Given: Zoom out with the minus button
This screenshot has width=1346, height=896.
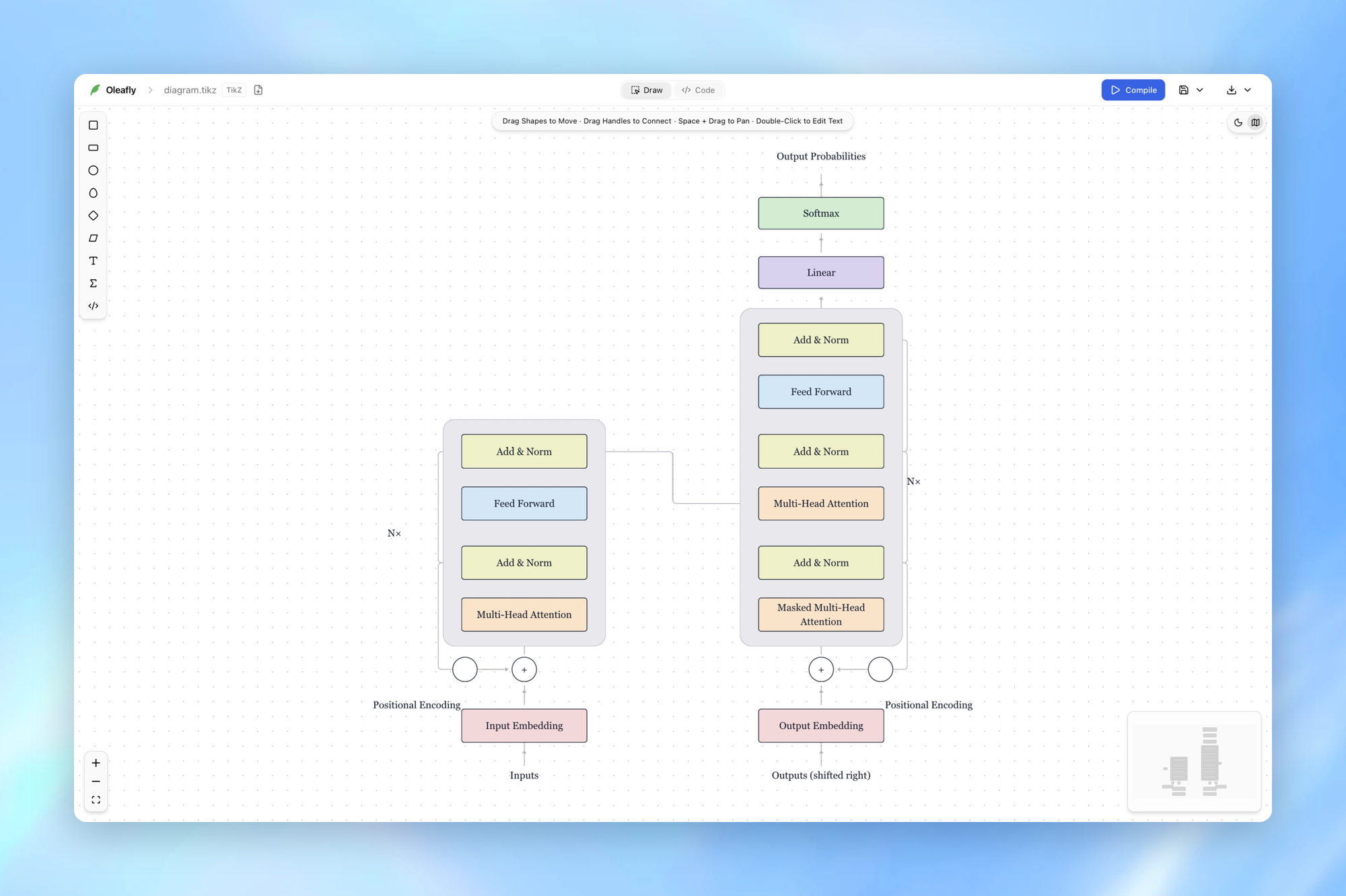Looking at the screenshot, I should pos(96,782).
